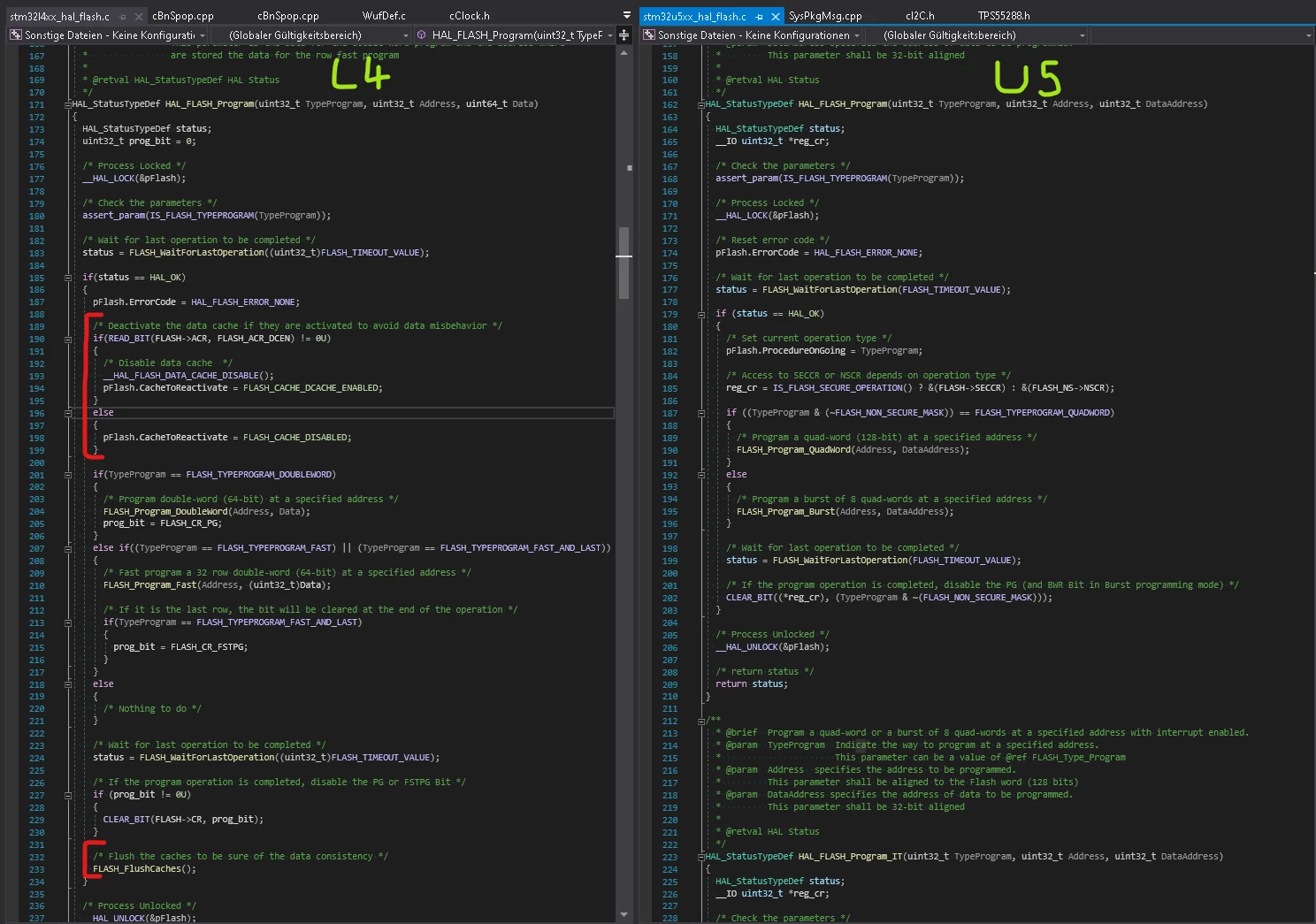Close the stm32l4xx_hal_flash.c tab
Image resolution: width=1316 pixels, height=924 pixels.
point(140,16)
